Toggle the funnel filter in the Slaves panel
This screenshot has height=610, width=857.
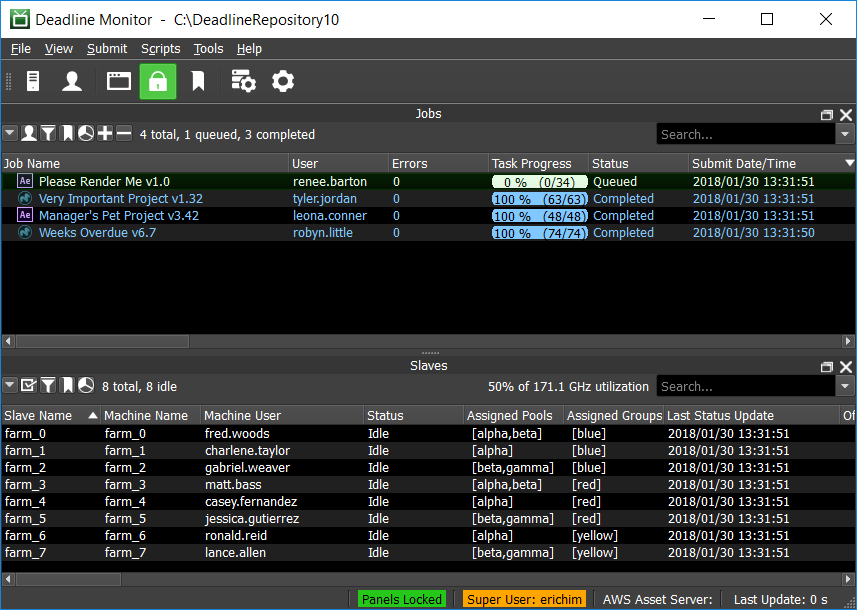(x=48, y=385)
